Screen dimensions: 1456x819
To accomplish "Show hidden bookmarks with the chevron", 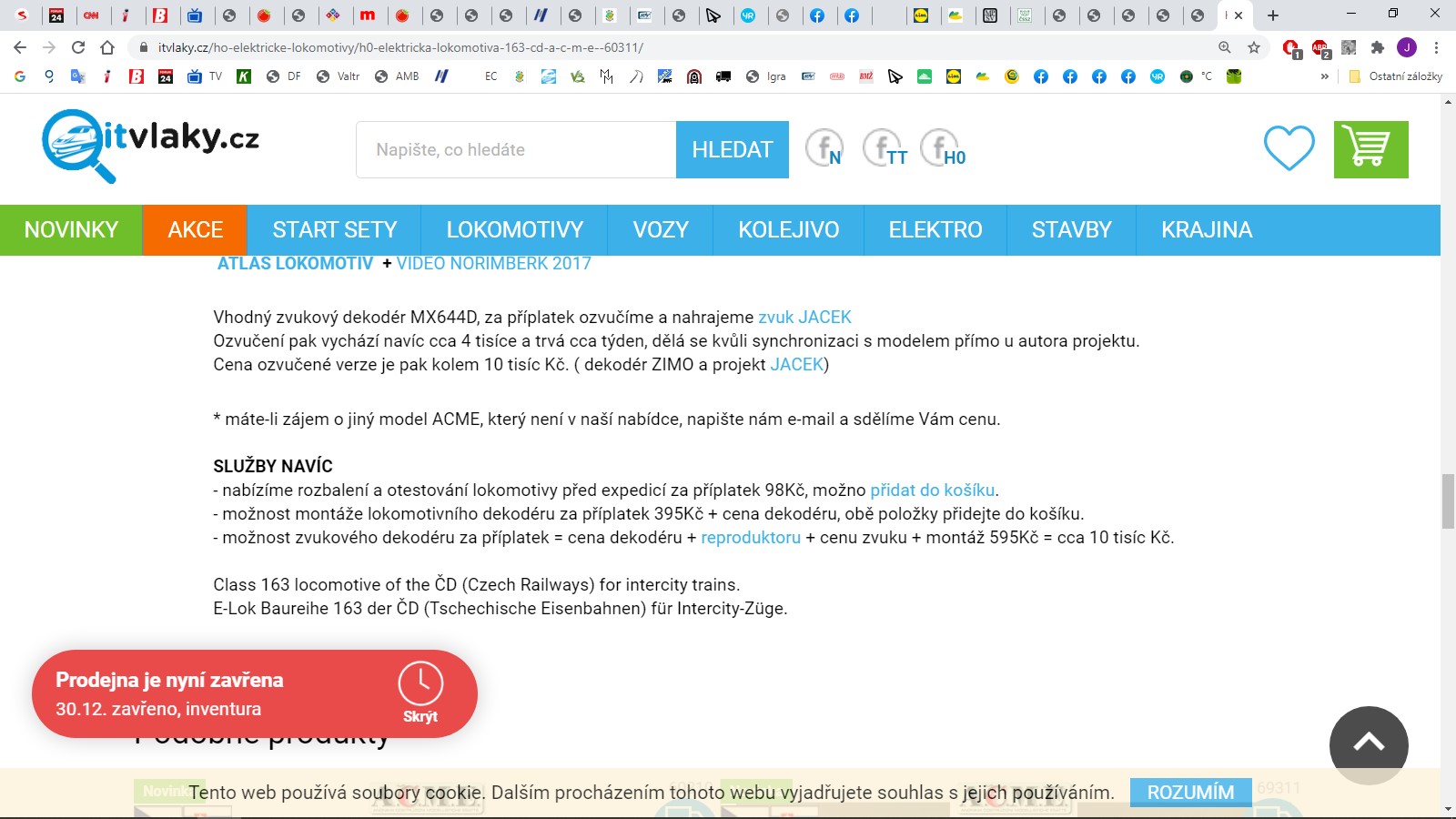I will 1325,76.
